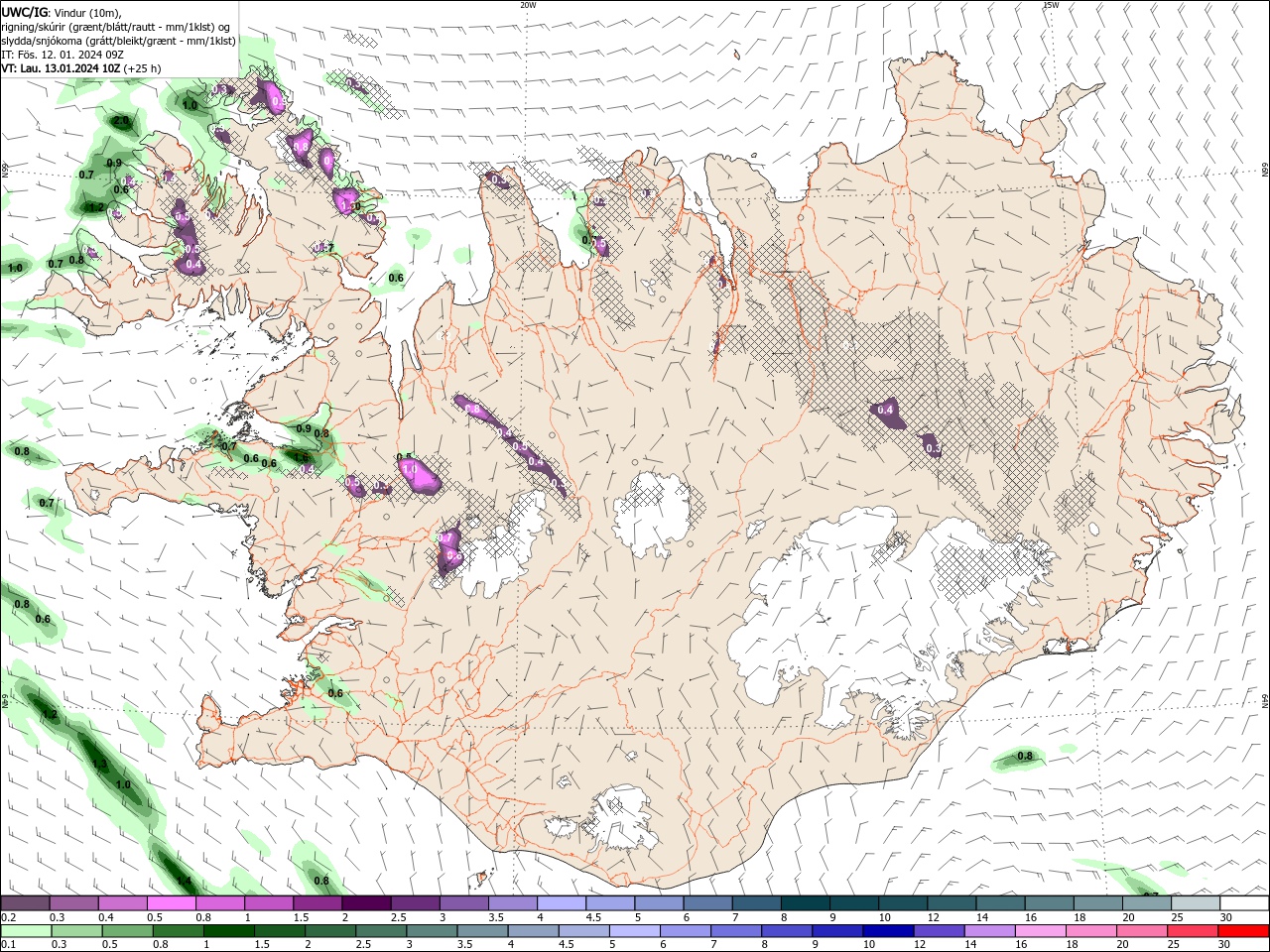This screenshot has width=1270, height=952.
Task: Click the 2.0 rain value off the Westfjords
Action: pyautogui.click(x=121, y=121)
